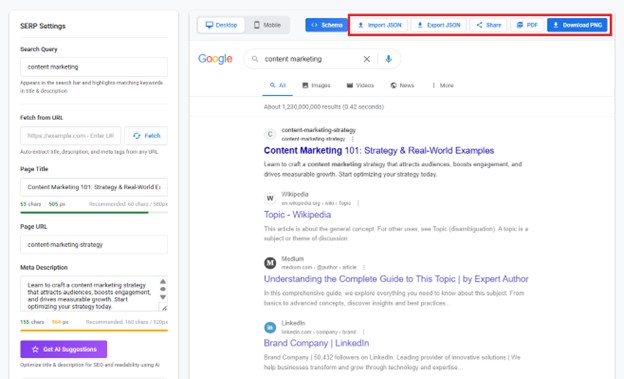This screenshot has height=379, width=624.
Task: Select the All results tab
Action: tap(278, 85)
